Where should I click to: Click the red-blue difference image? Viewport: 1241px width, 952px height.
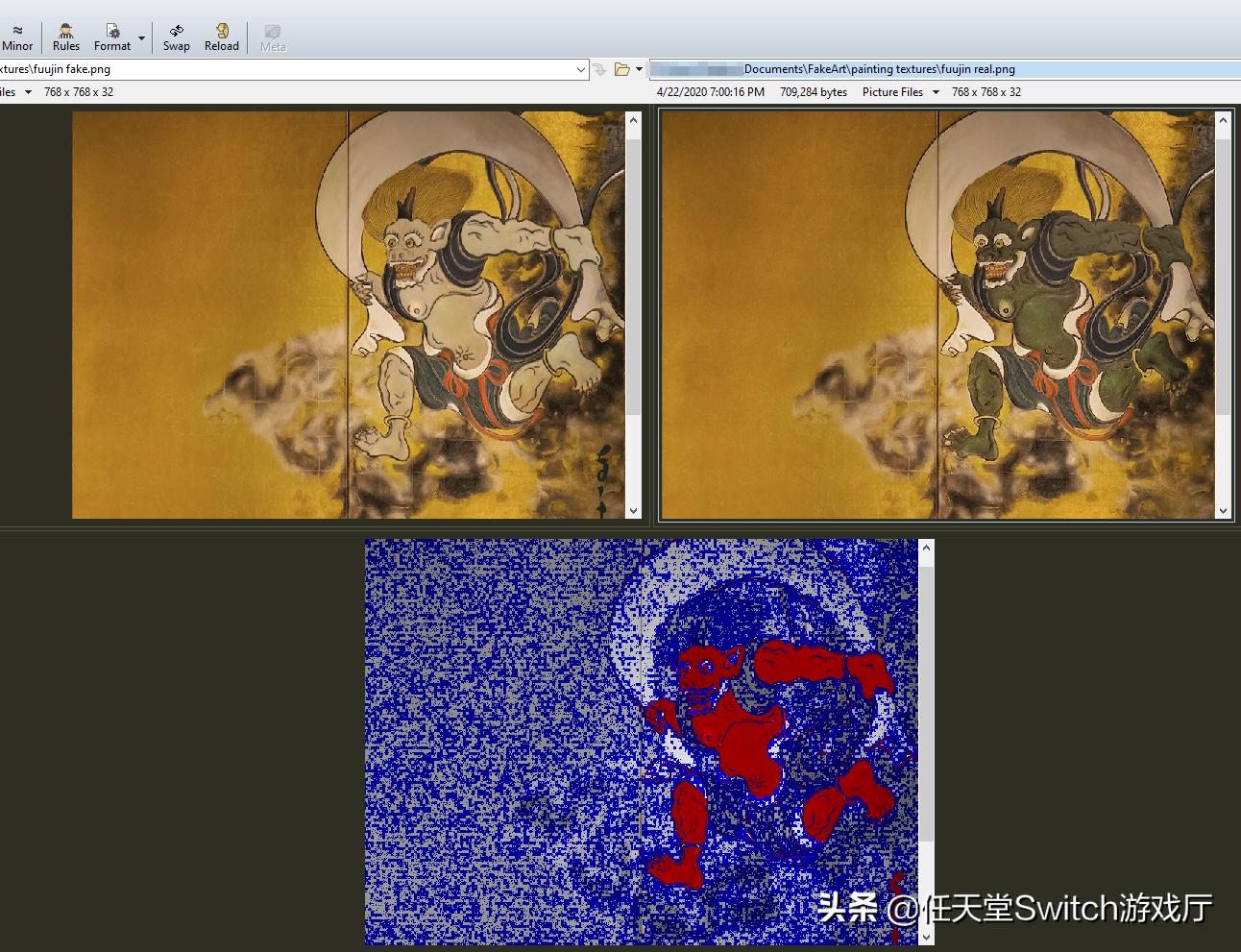pos(641,742)
